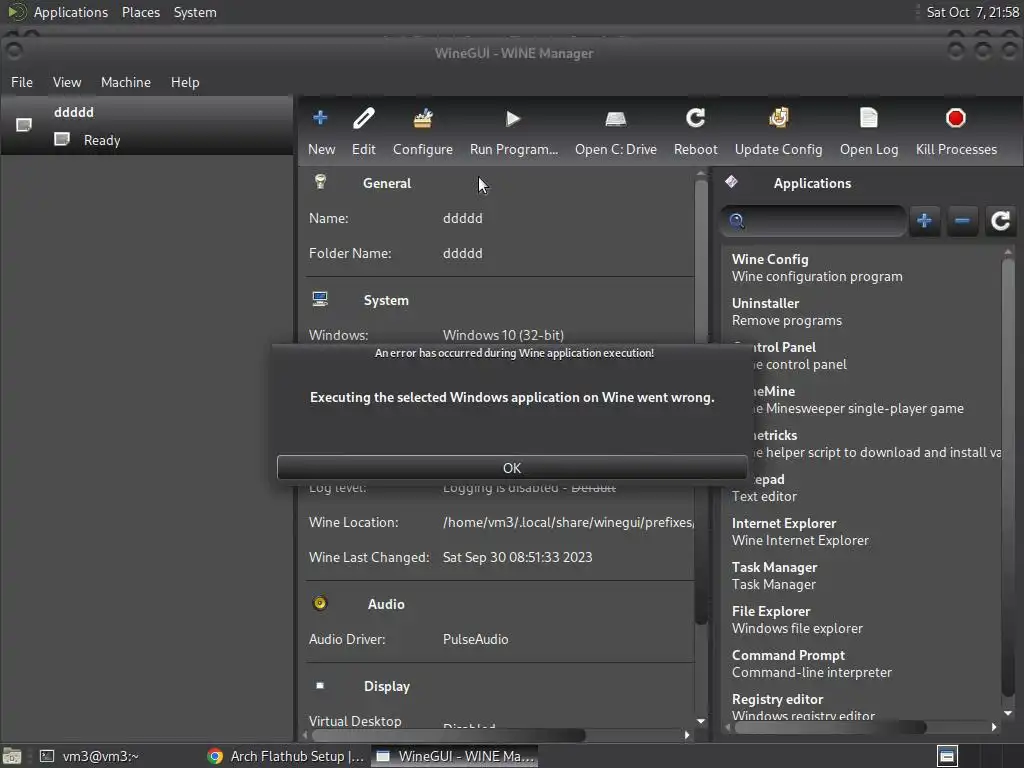Click the applications list horizontal scrollbar
The height and width of the screenshot is (768, 1024).
click(831, 727)
